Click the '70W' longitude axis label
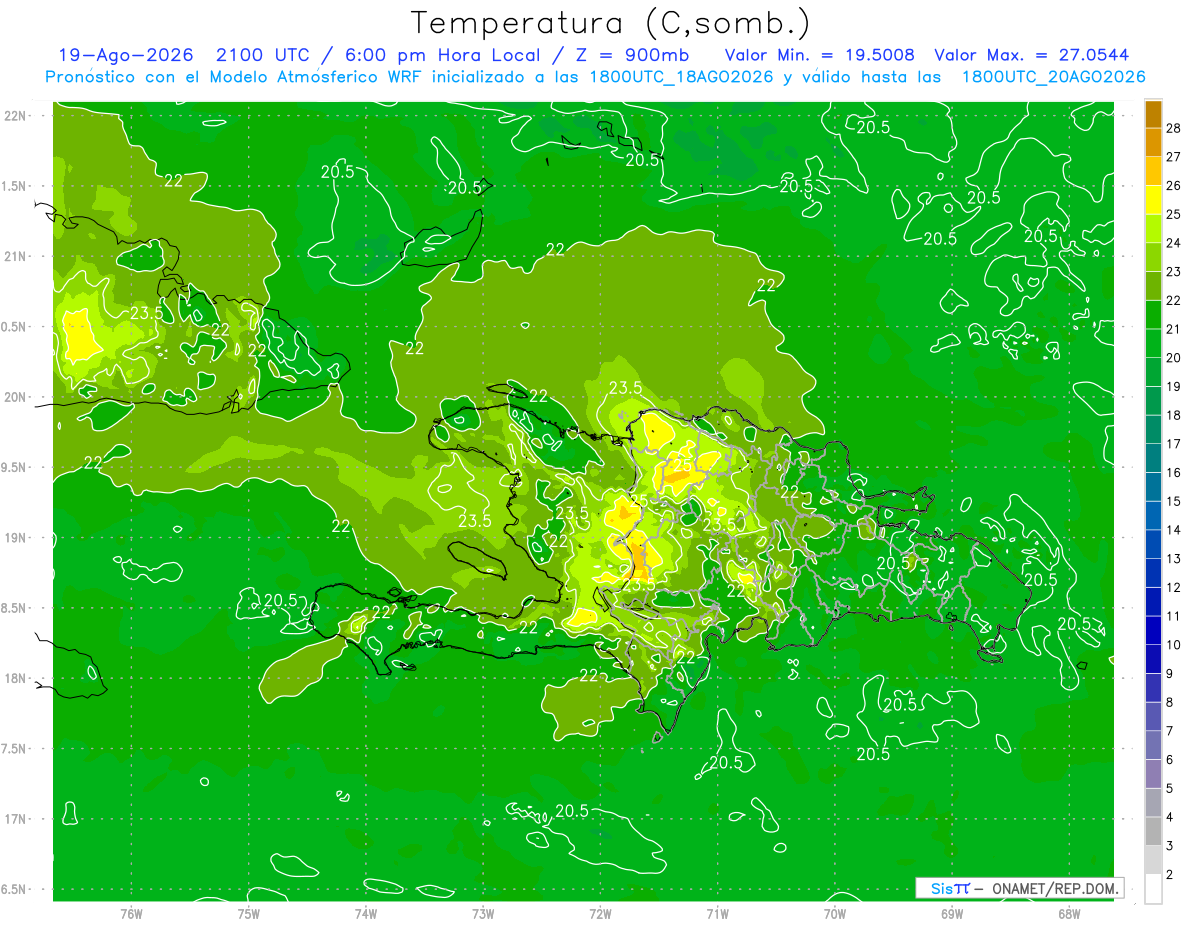 [835, 914]
